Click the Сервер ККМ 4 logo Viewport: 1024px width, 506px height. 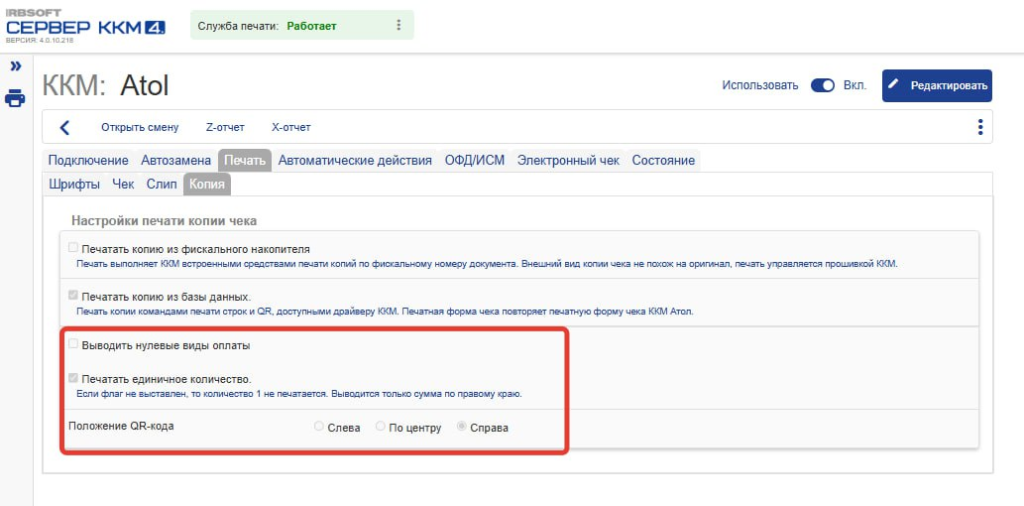tap(86, 27)
